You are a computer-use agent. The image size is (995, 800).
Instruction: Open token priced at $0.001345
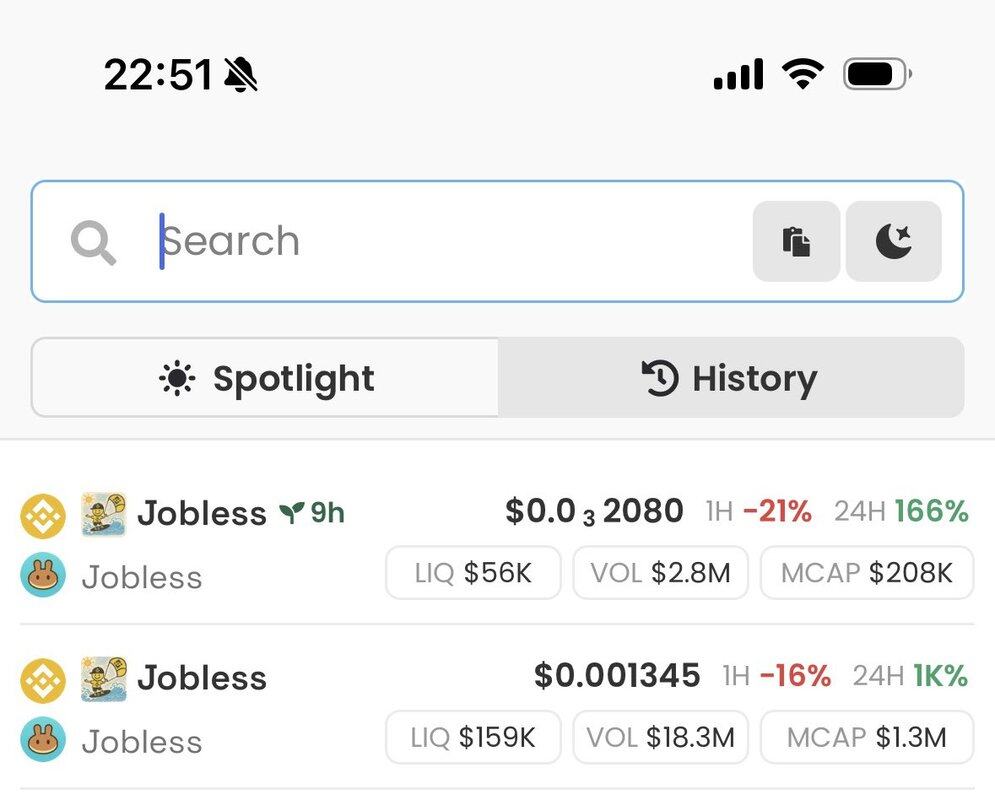(617, 675)
